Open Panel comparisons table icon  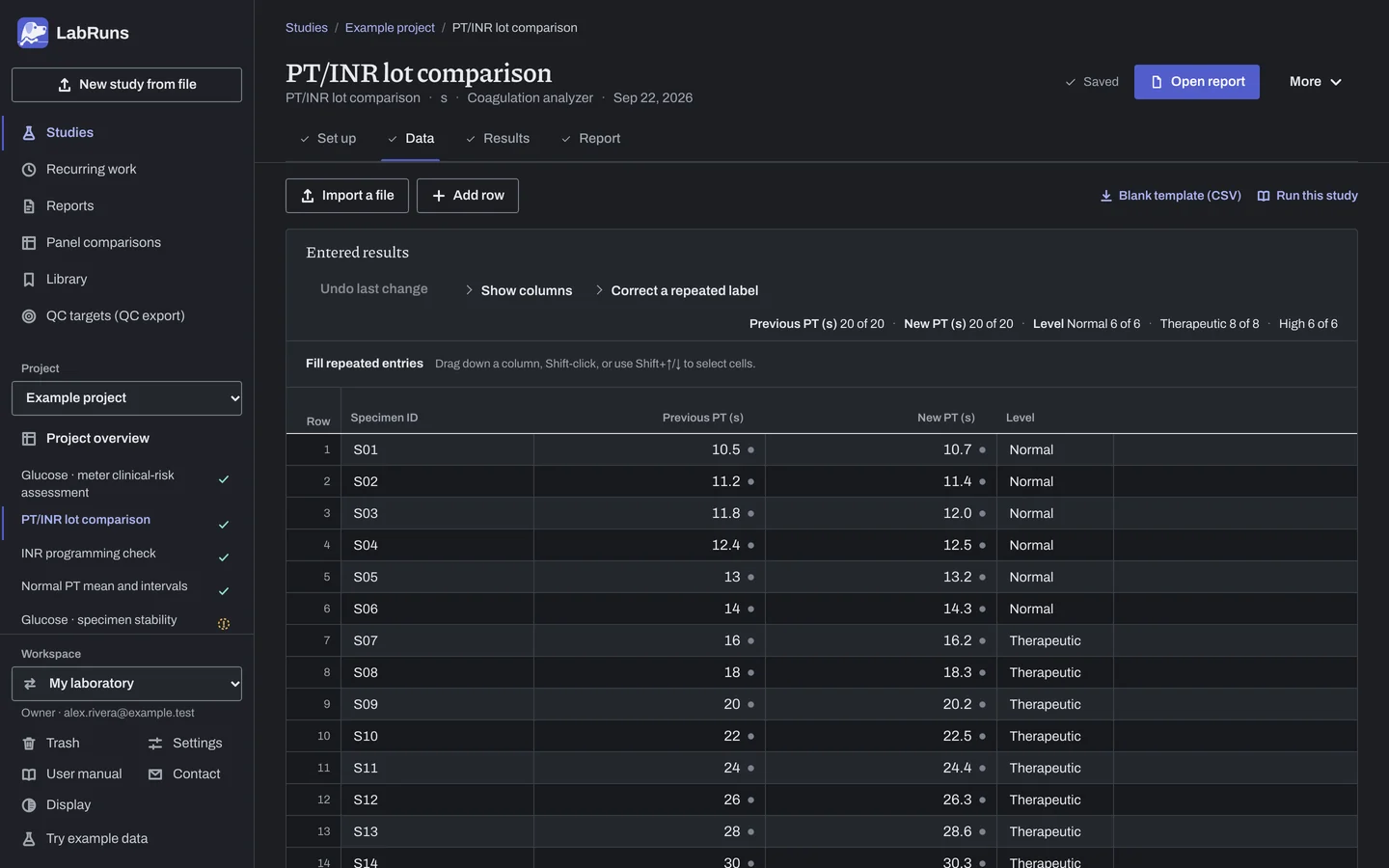point(29,243)
